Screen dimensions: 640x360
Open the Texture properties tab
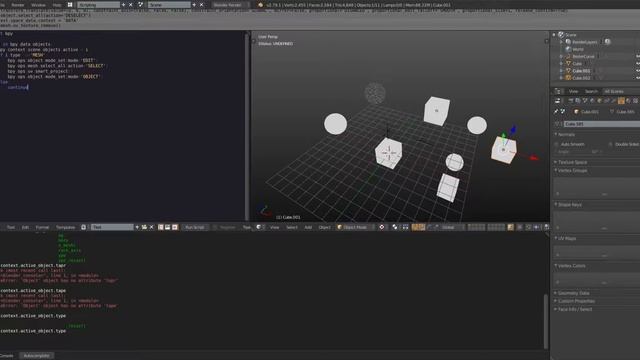tap(635, 100)
